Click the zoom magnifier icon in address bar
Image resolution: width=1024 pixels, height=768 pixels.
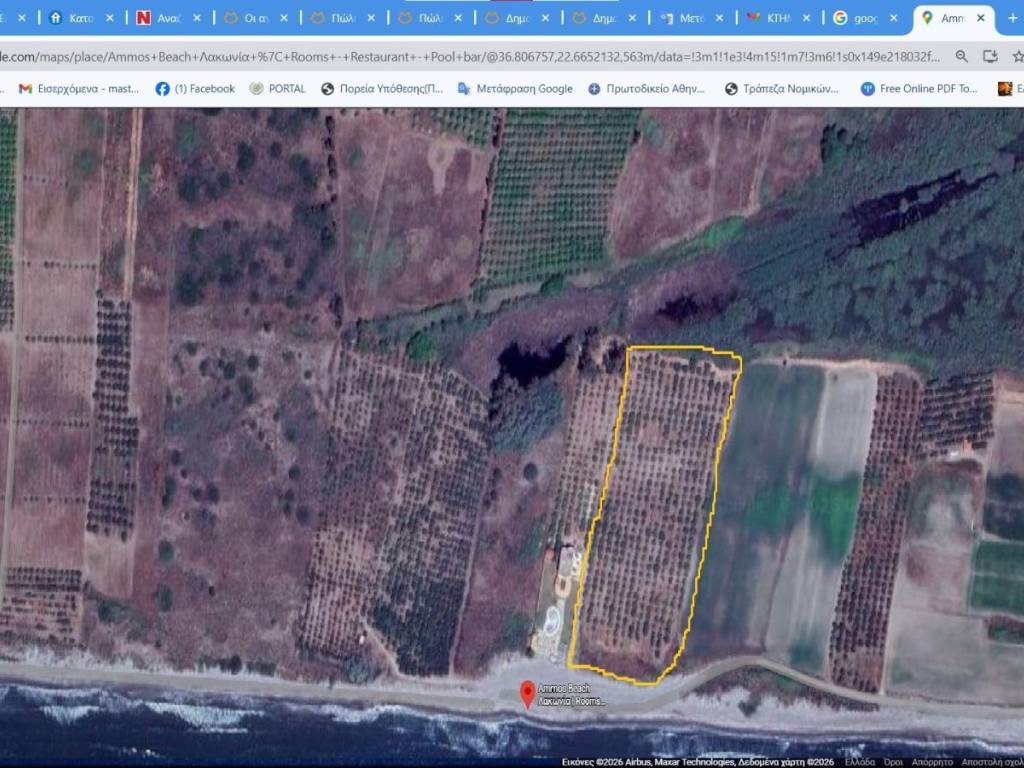tap(962, 57)
